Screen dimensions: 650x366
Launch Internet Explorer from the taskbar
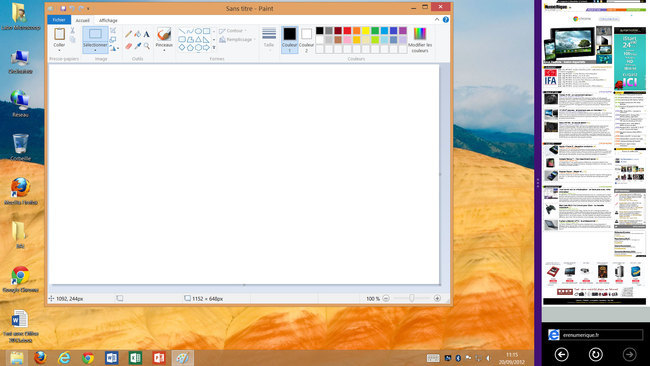64,358
